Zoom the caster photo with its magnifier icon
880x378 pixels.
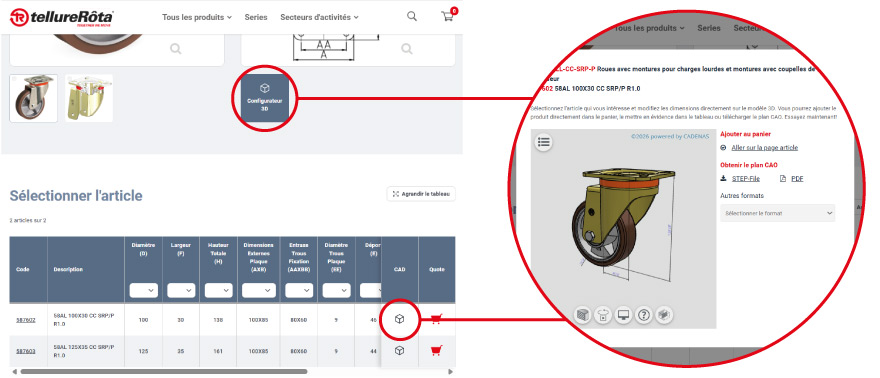[x=176, y=49]
